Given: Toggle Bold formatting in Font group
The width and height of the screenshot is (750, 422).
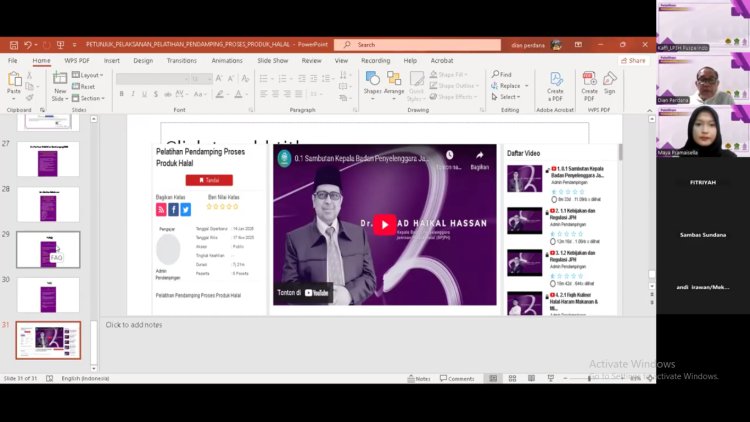Looking at the screenshot, I should 121,94.
